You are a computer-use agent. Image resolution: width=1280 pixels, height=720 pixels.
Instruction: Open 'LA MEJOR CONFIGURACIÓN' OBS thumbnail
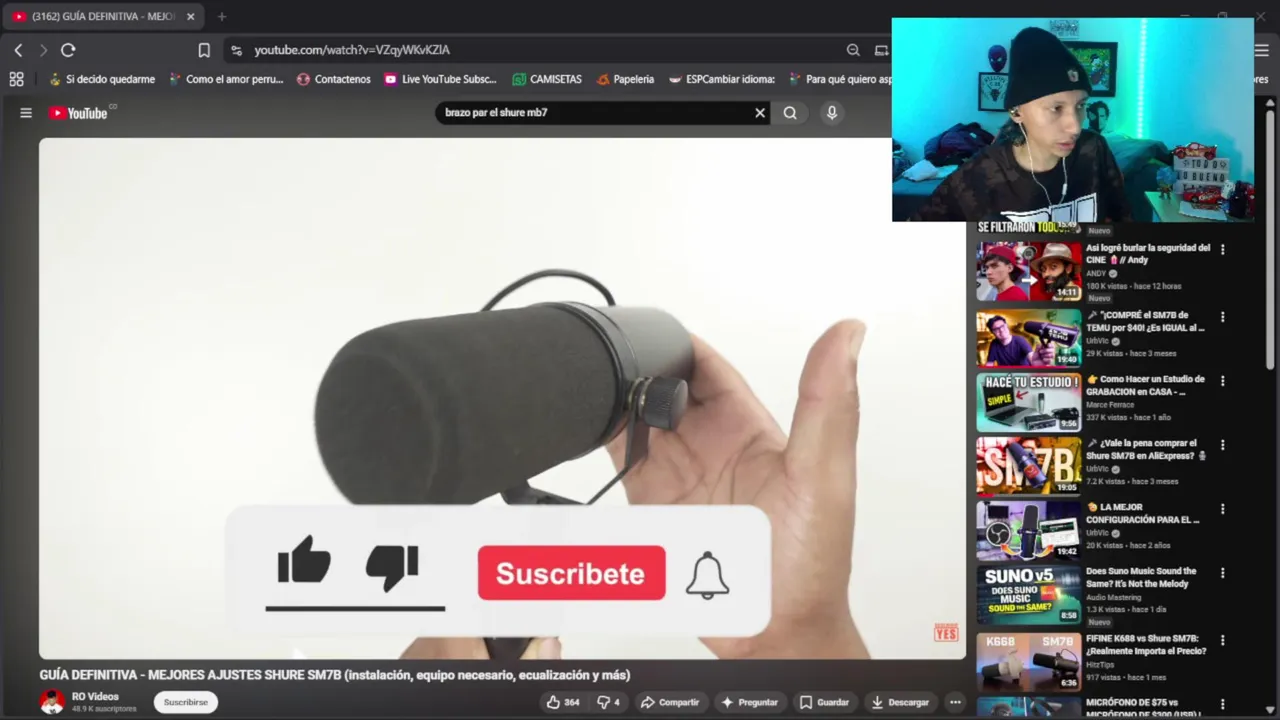pyautogui.click(x=1028, y=531)
